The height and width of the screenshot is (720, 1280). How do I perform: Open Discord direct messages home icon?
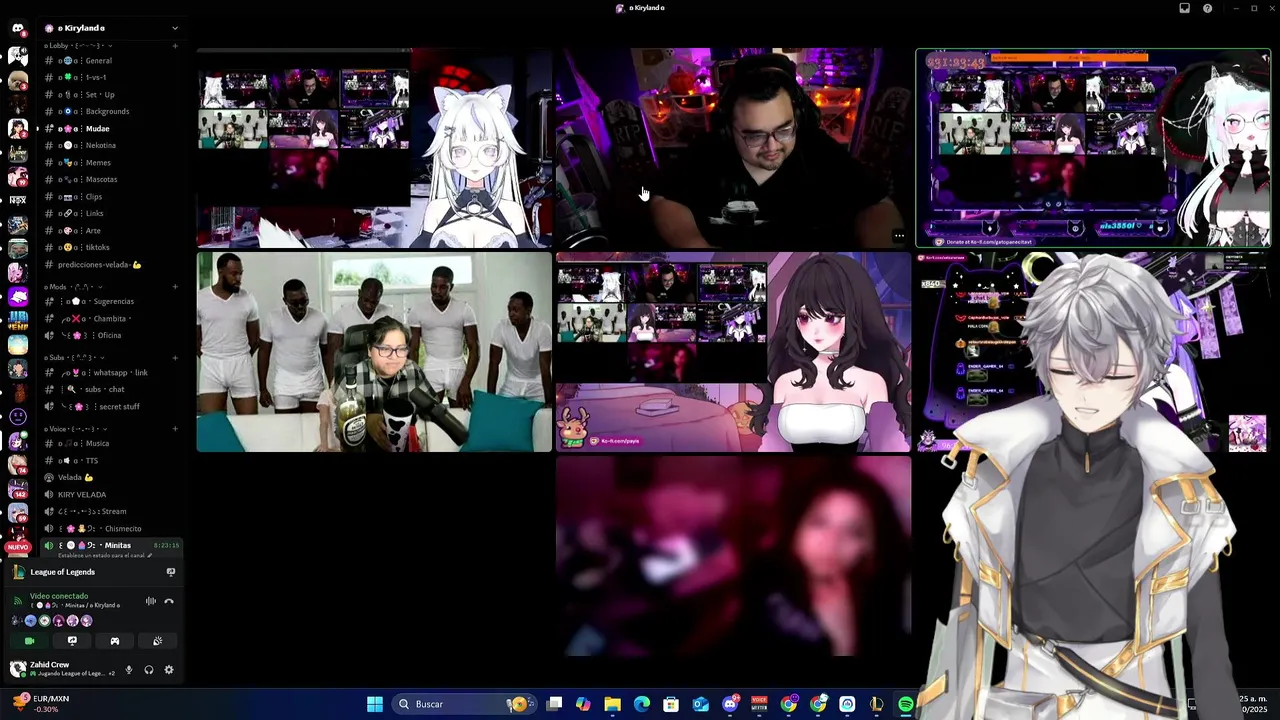pos(18,28)
